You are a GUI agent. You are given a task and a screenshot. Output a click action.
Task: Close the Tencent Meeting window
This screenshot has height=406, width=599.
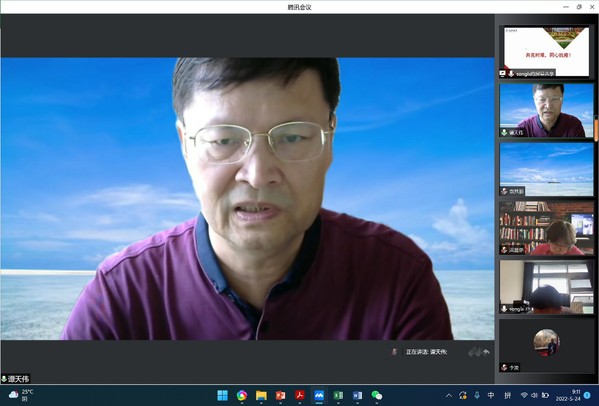592,7
